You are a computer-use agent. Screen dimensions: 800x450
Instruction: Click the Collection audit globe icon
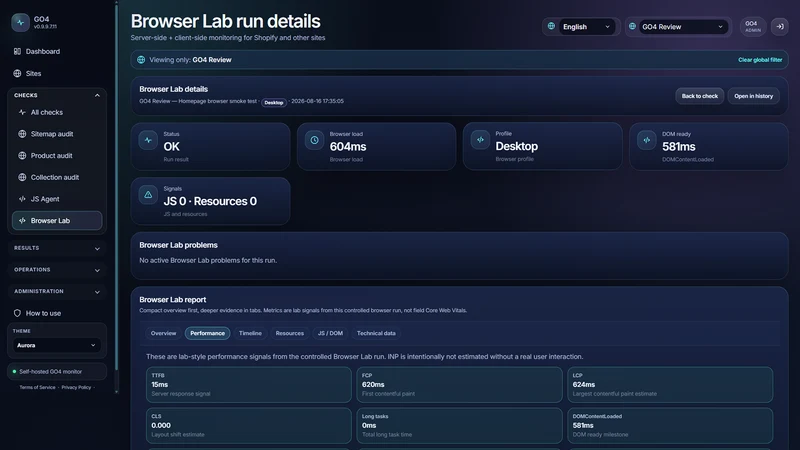pos(22,178)
